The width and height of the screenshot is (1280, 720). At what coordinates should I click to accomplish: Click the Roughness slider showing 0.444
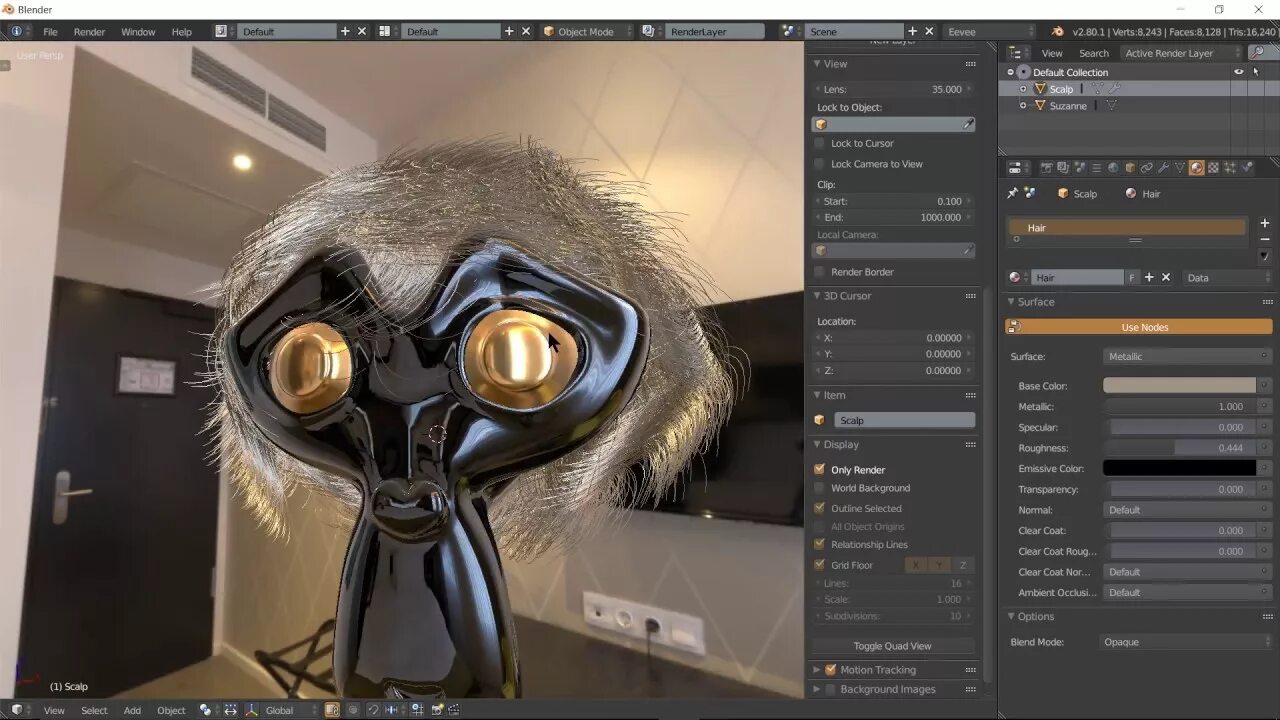click(x=1179, y=448)
